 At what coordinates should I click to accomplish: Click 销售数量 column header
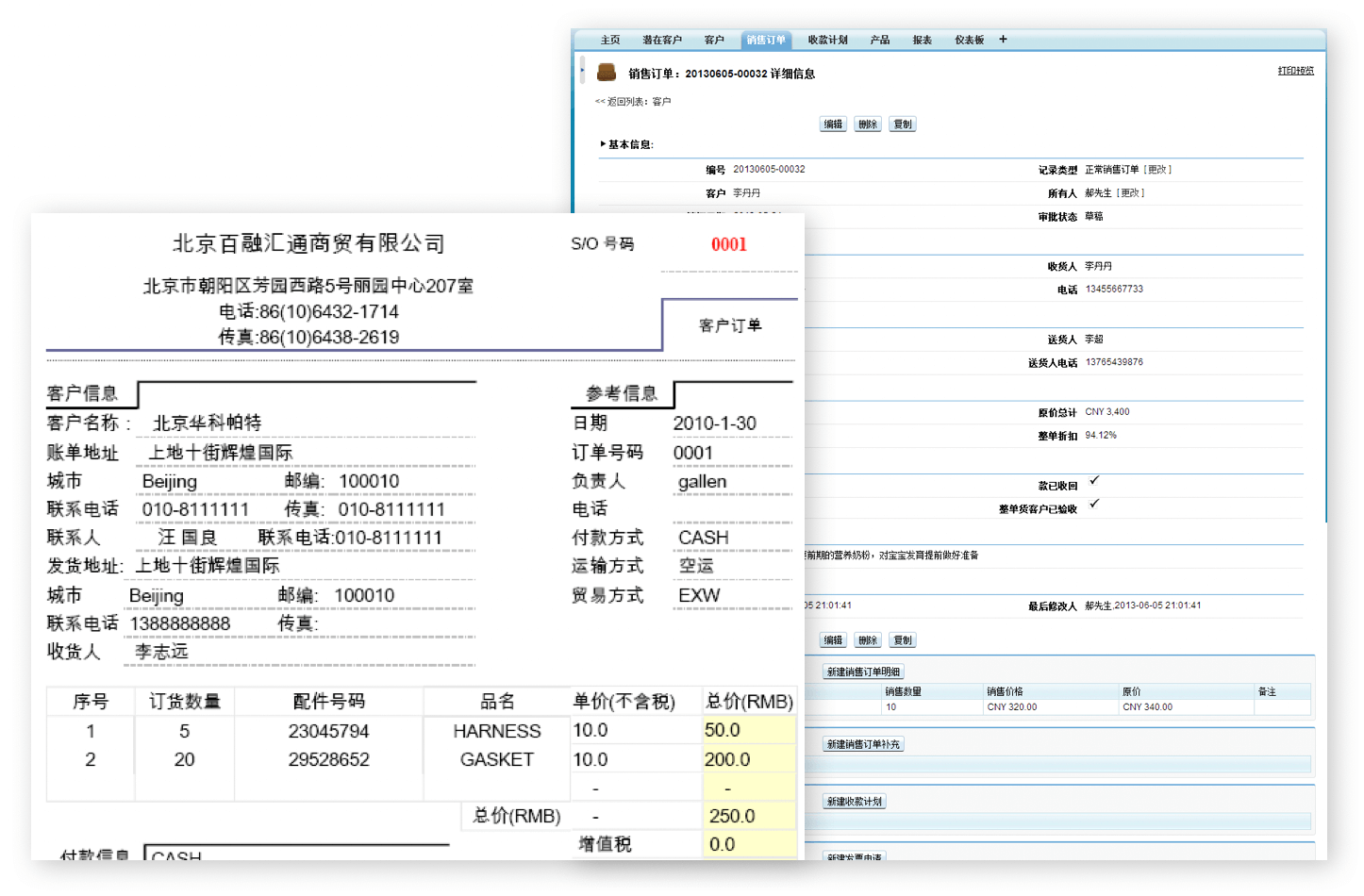coord(903,691)
